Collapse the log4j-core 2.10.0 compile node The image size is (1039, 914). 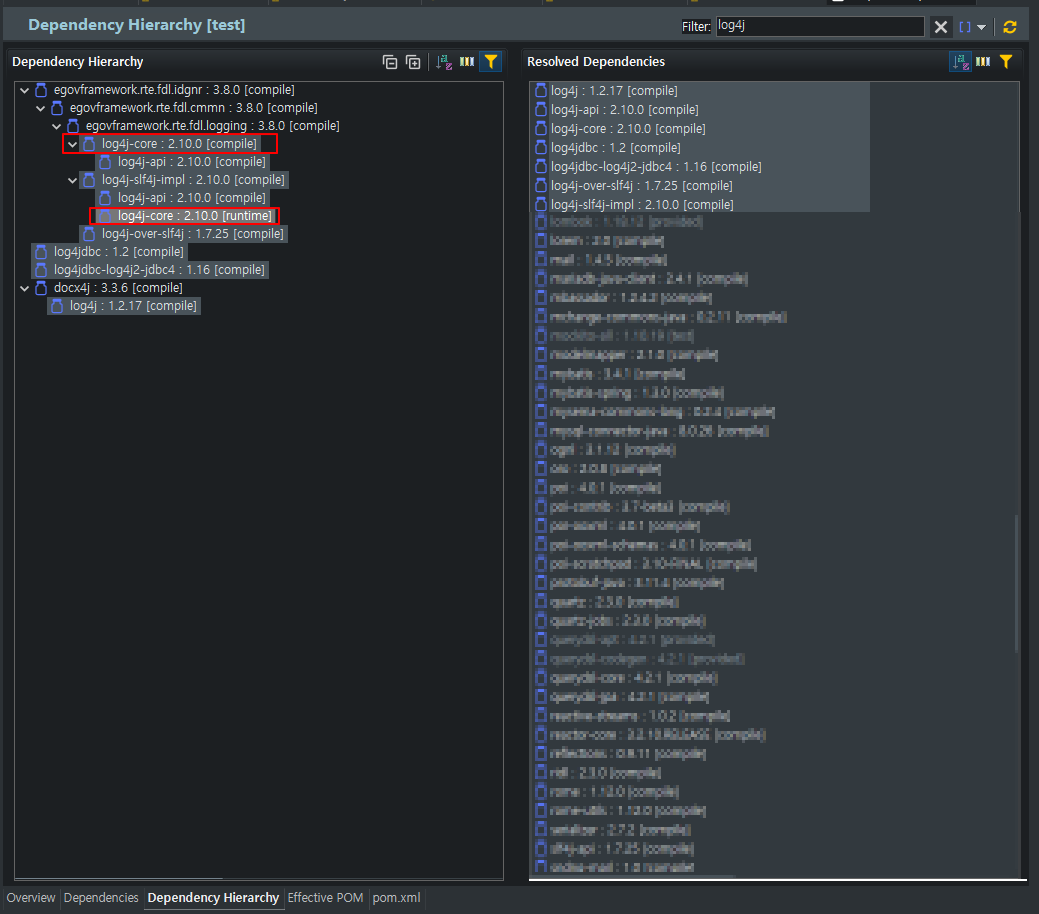(x=72, y=144)
